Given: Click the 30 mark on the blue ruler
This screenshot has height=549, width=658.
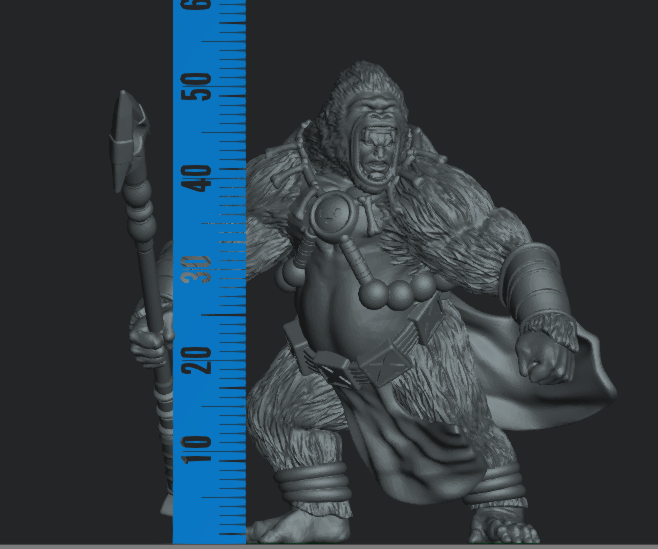Looking at the screenshot, I should tap(204, 268).
